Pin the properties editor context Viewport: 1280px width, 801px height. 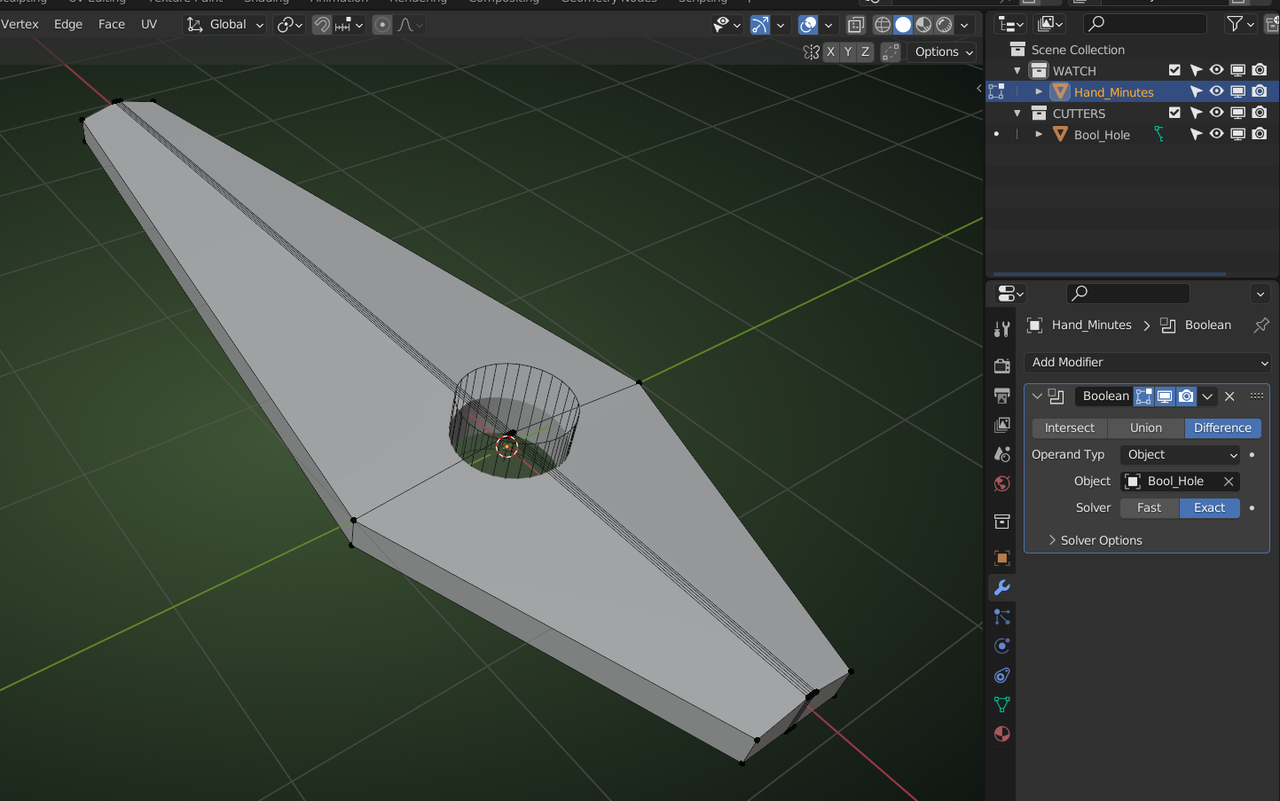pyautogui.click(x=1261, y=325)
